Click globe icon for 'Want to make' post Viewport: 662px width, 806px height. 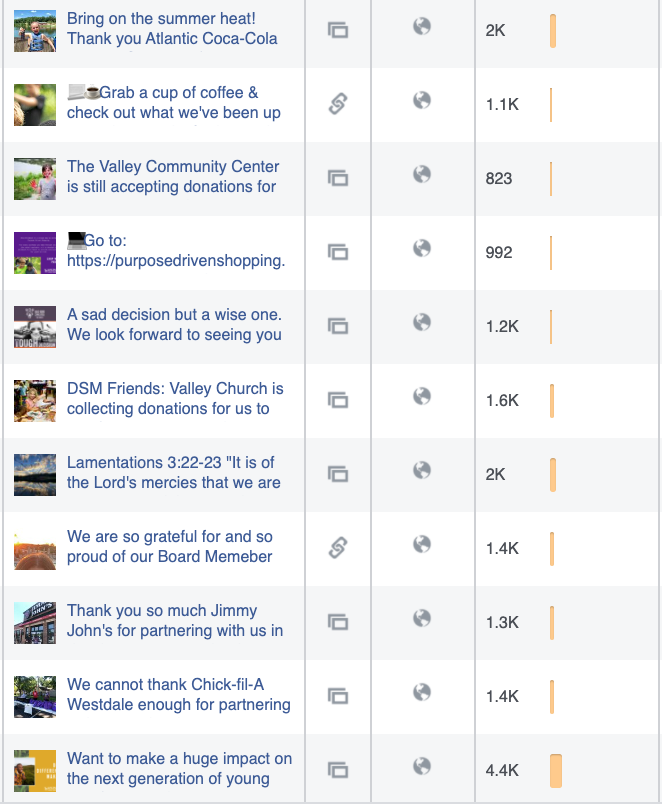[421, 766]
